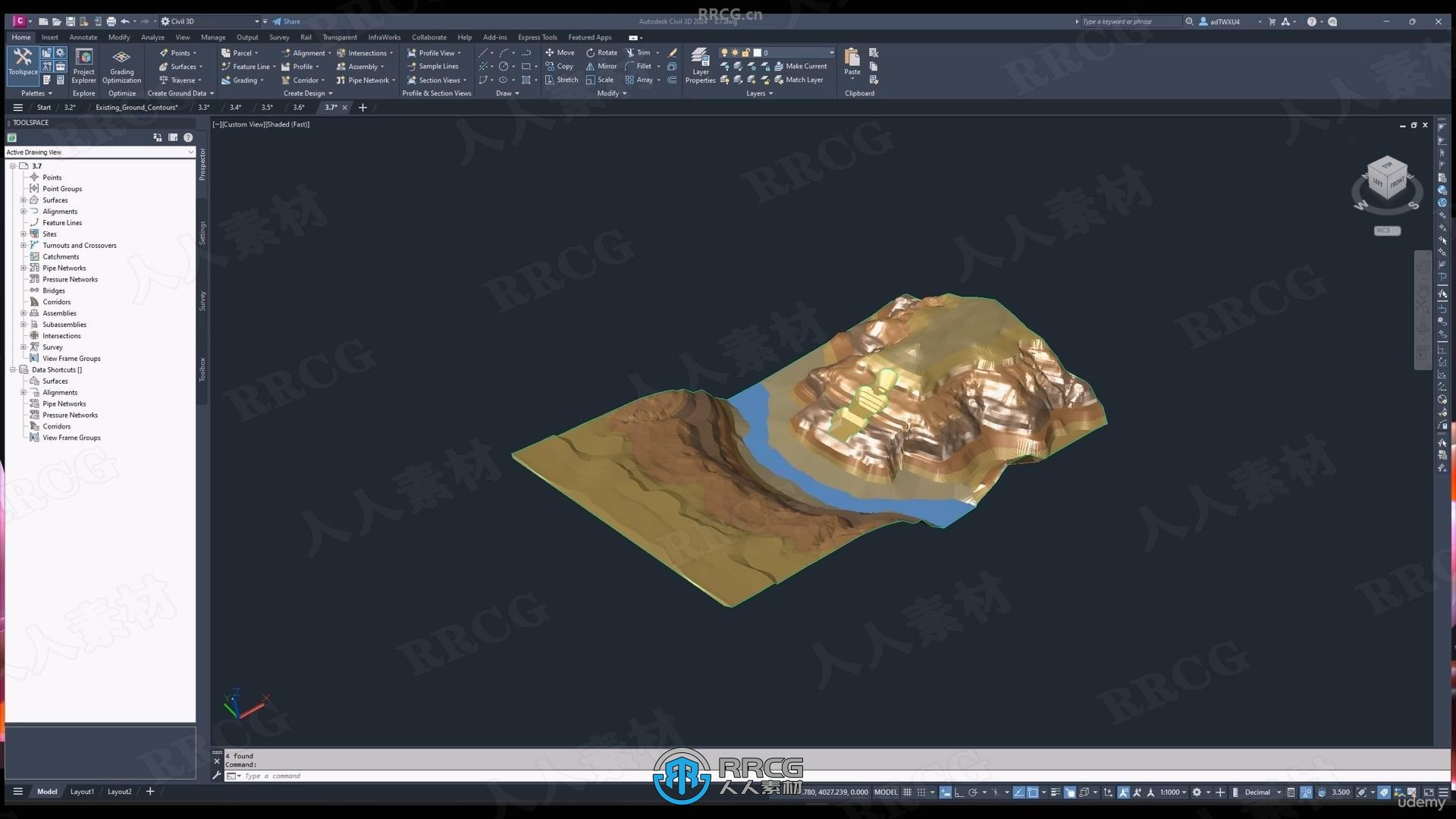1456x819 pixels.
Task: Click the MODEL space button in status bar
Action: pos(885,792)
